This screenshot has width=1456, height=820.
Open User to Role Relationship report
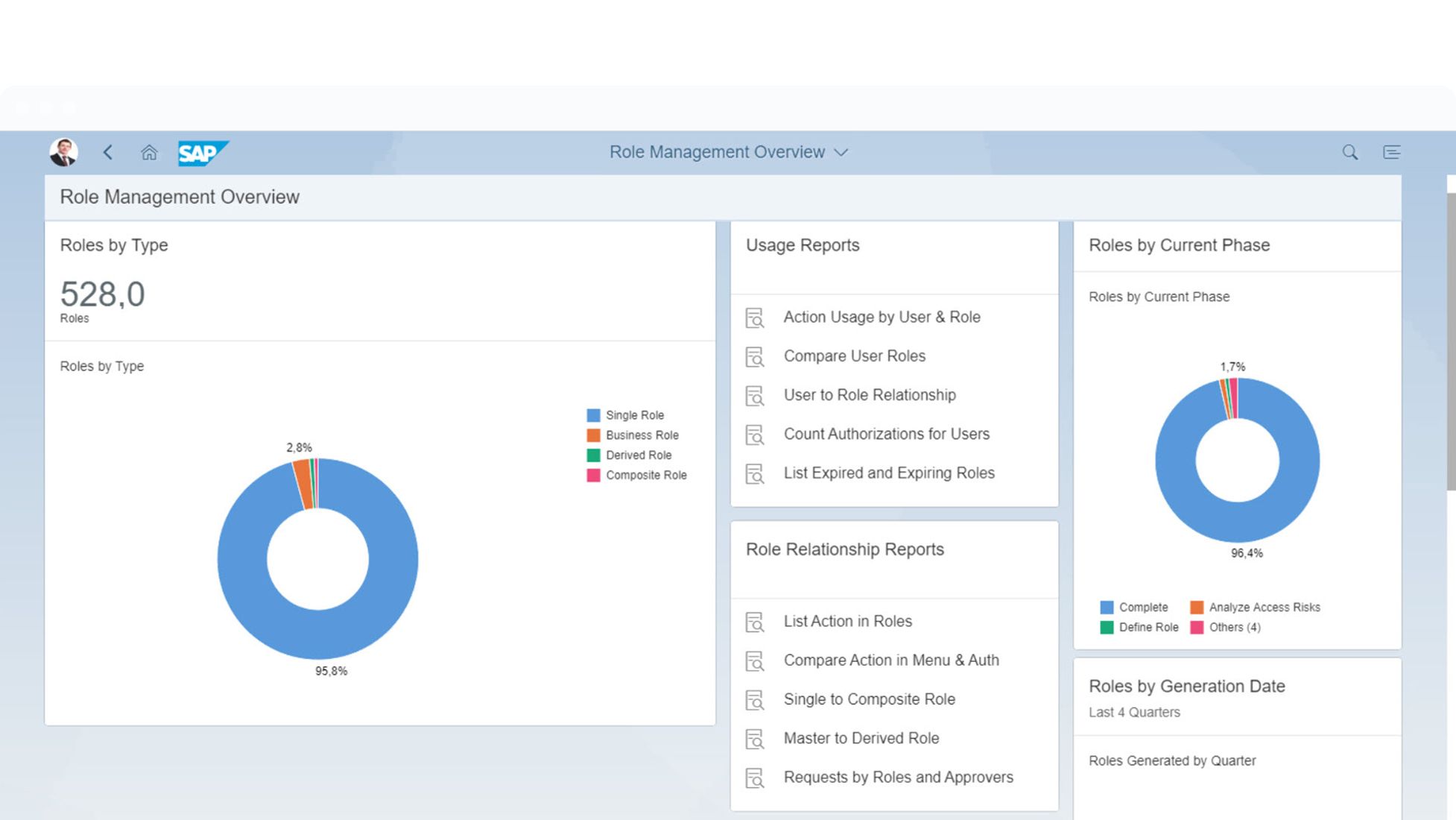coord(870,395)
